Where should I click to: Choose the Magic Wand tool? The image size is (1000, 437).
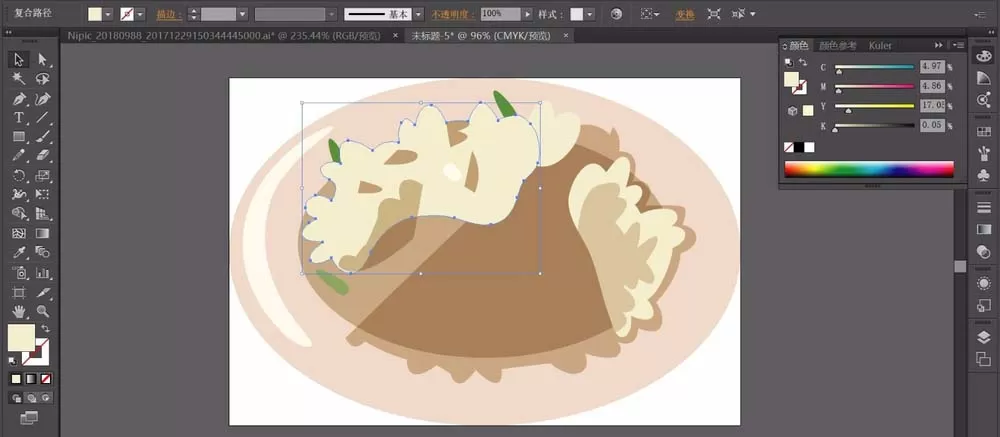(x=18, y=78)
